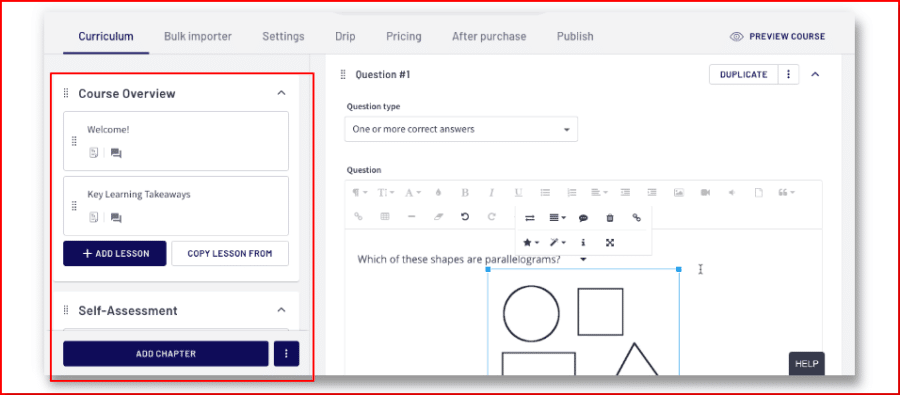The image size is (900, 395).
Task: Click the insert file toolbar icon
Action: coord(759,193)
